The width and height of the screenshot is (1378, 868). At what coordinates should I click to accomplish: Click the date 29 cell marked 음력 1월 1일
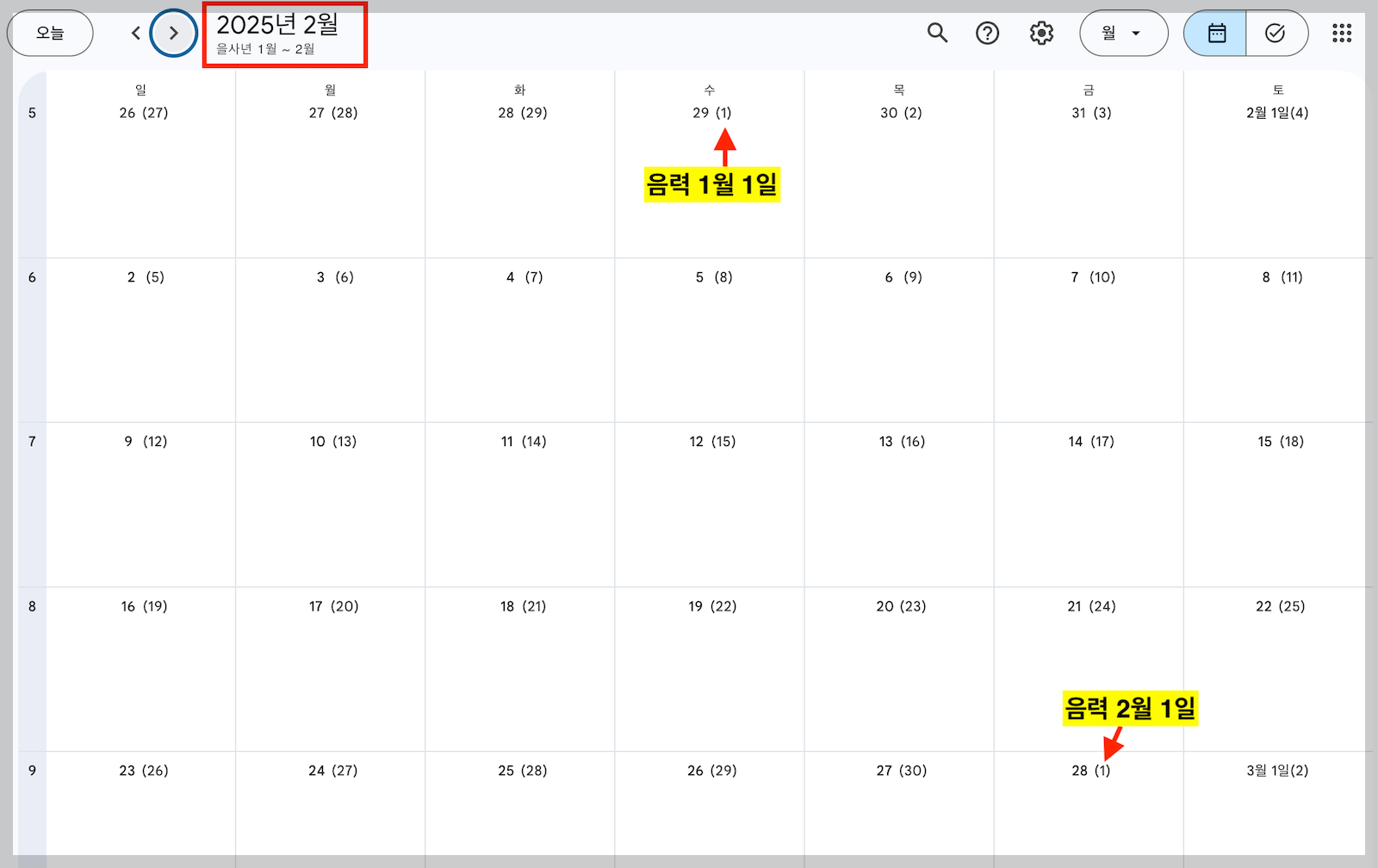coord(709,112)
